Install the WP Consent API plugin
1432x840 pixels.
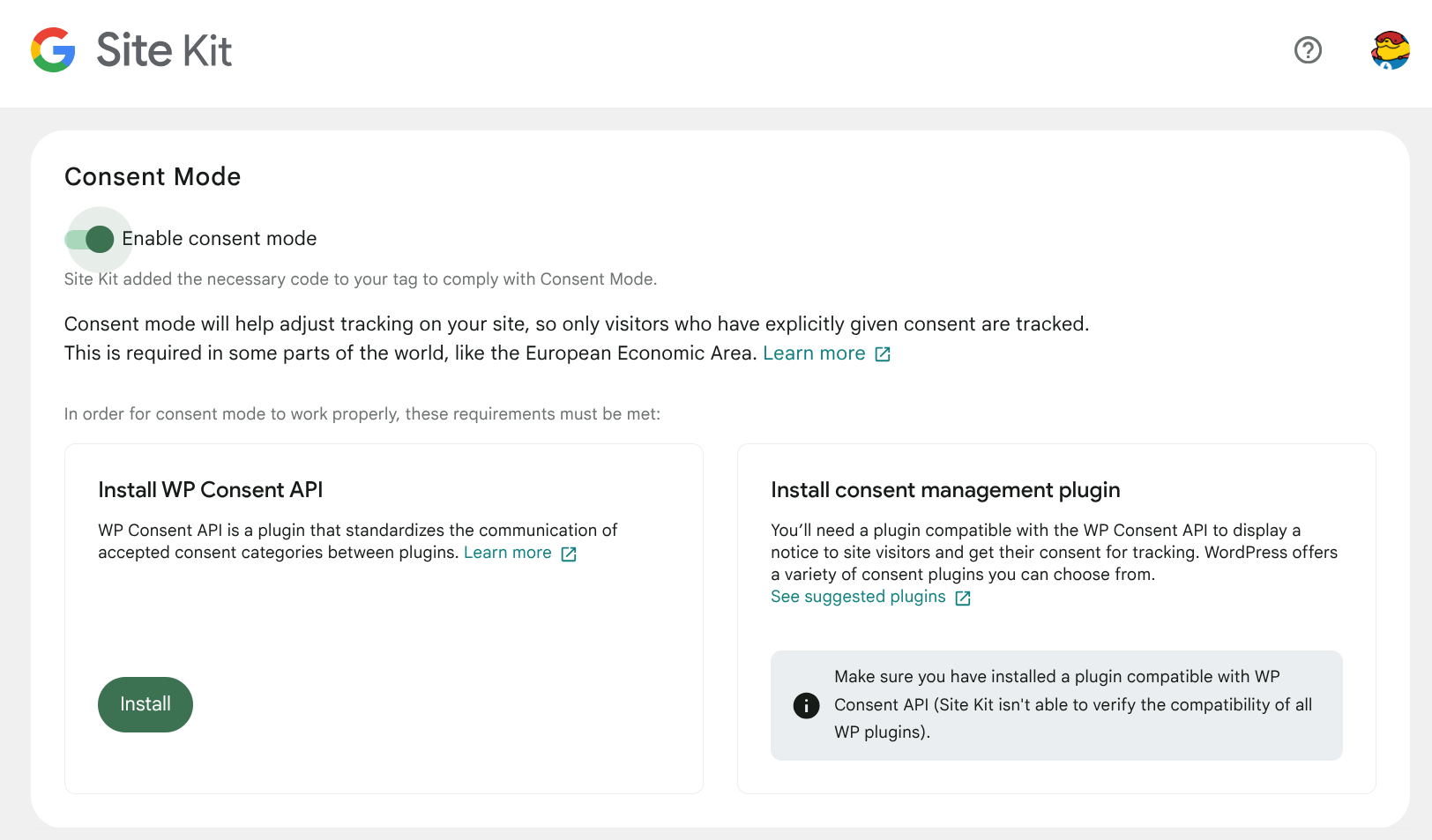145,704
